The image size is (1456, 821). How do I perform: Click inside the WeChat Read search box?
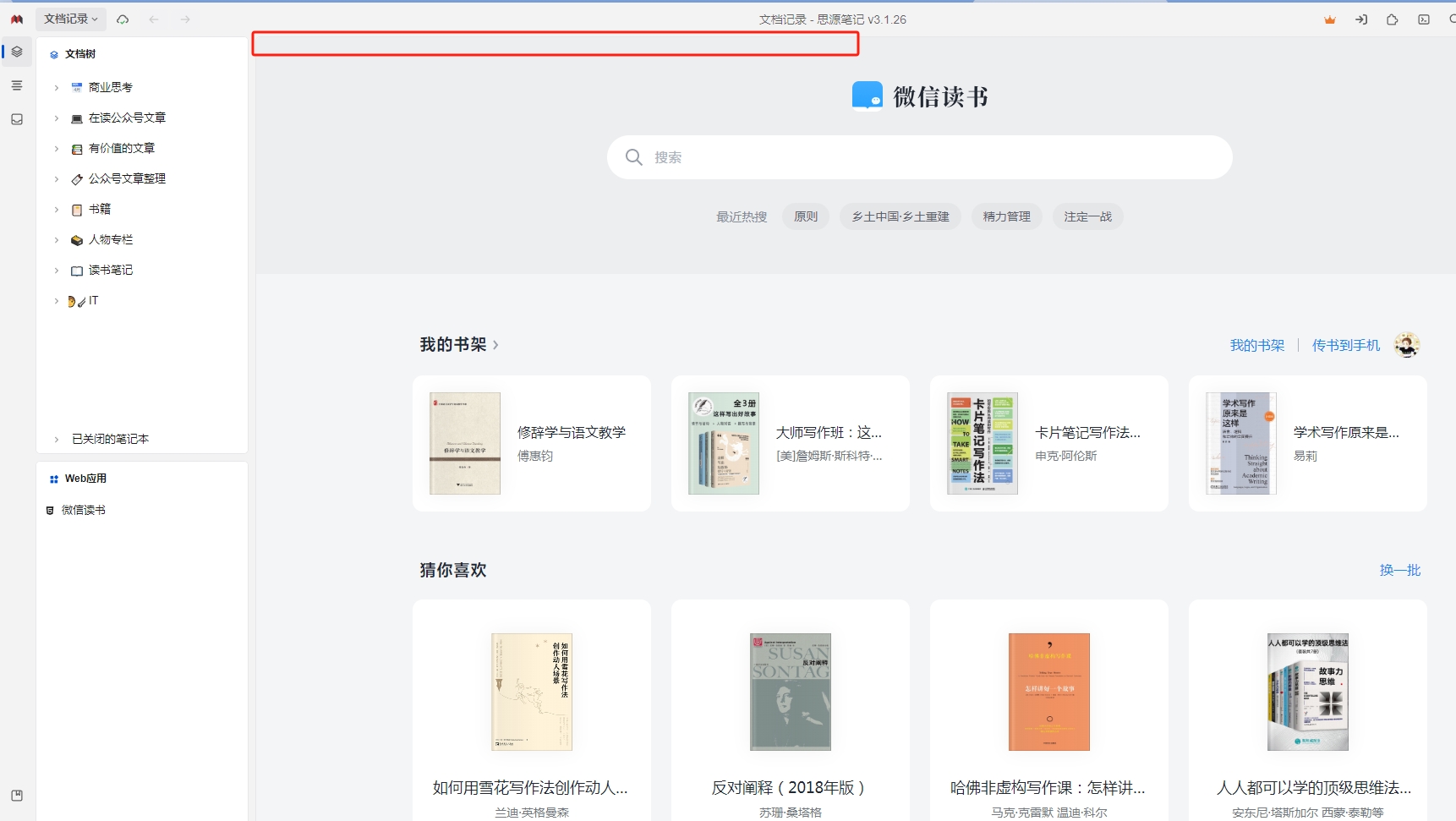tap(919, 157)
